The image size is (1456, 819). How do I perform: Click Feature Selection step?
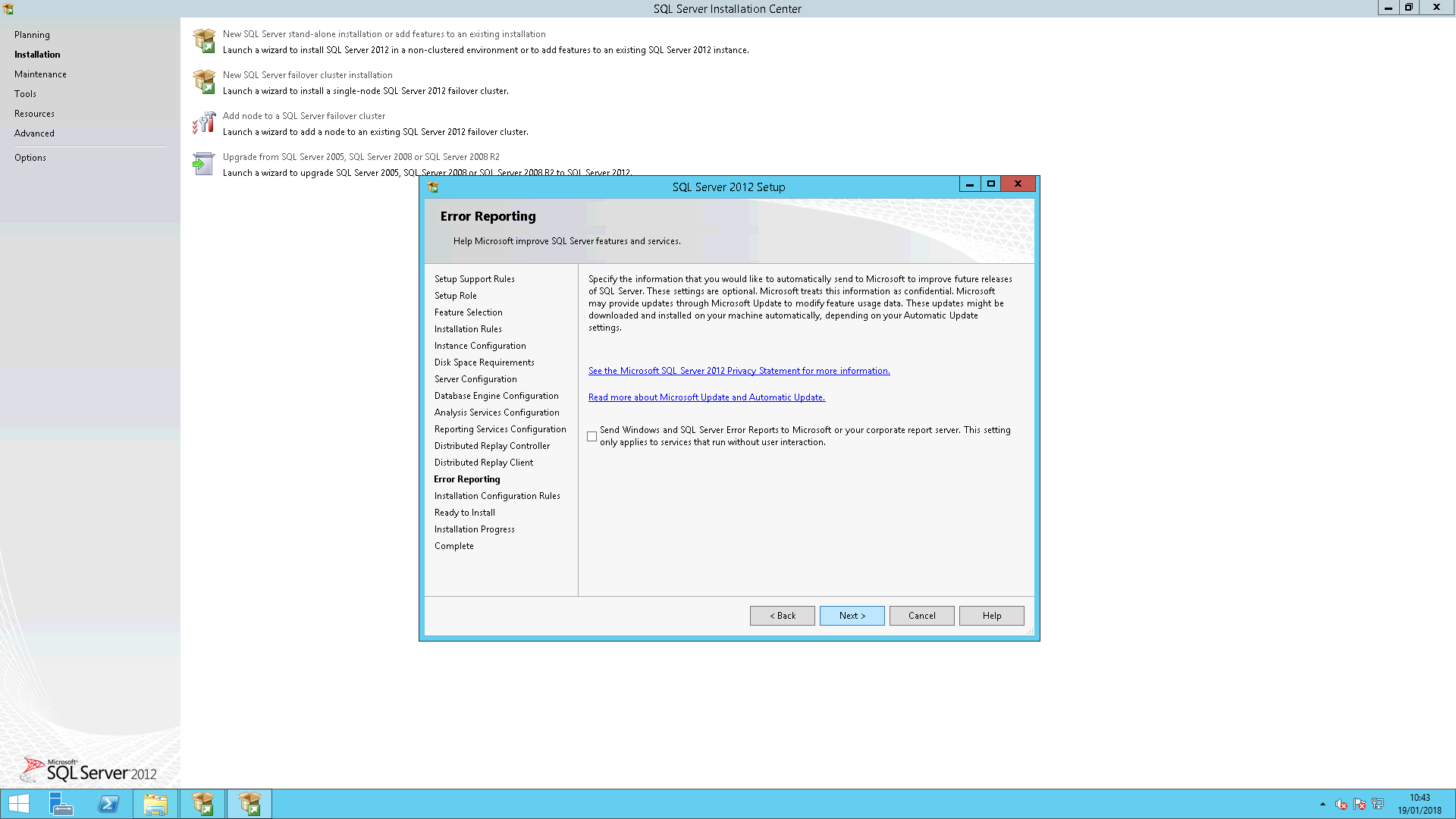coord(469,312)
